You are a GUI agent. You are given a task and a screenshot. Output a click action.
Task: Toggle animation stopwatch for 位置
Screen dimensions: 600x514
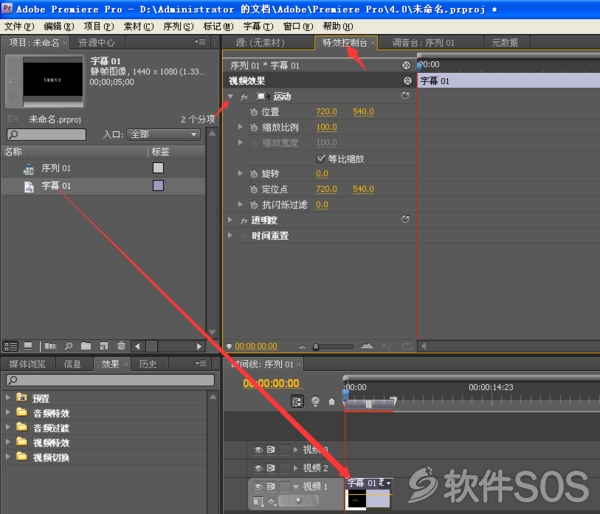[x=254, y=112]
